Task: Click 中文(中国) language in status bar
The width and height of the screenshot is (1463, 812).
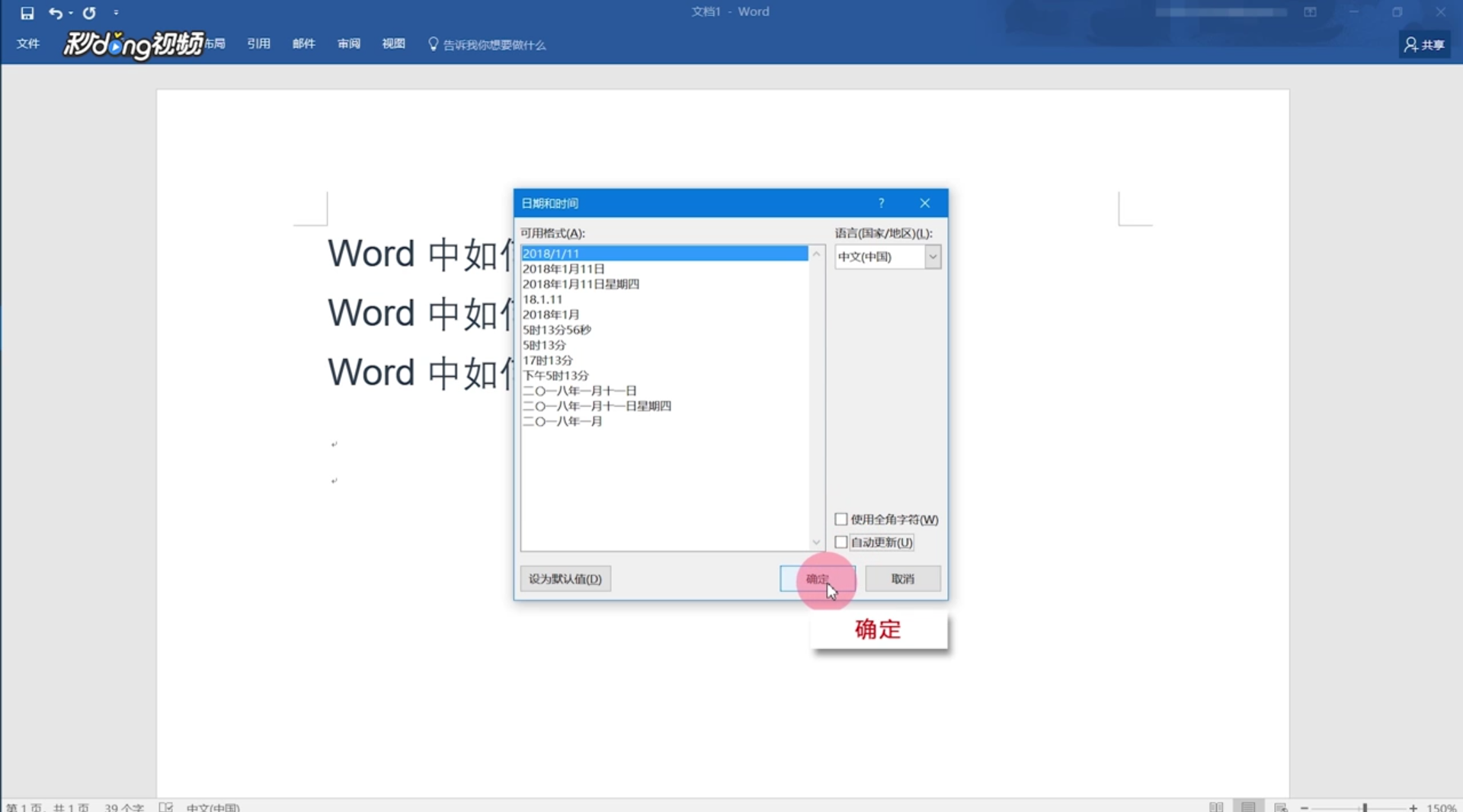Action: point(213,806)
